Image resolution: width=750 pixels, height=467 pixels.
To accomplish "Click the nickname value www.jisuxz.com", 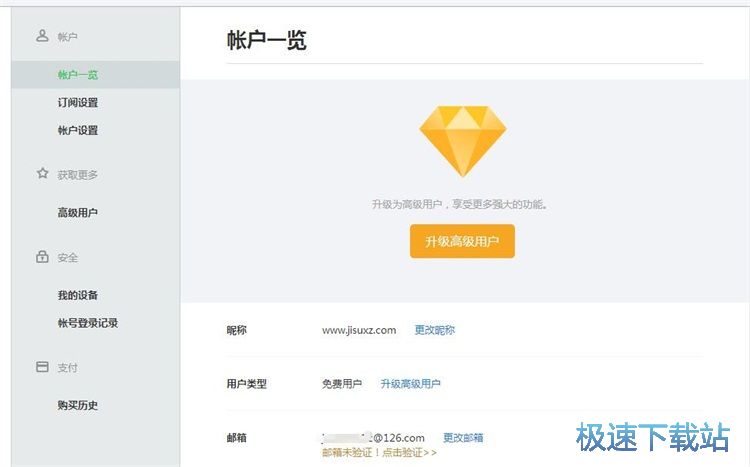I will tap(359, 330).
